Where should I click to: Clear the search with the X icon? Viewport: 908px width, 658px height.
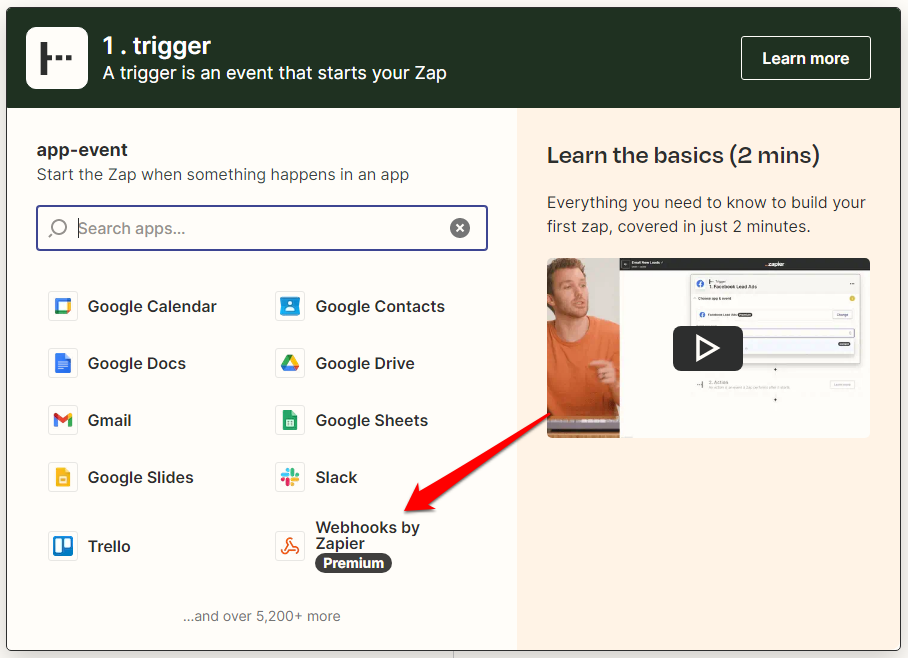click(460, 228)
